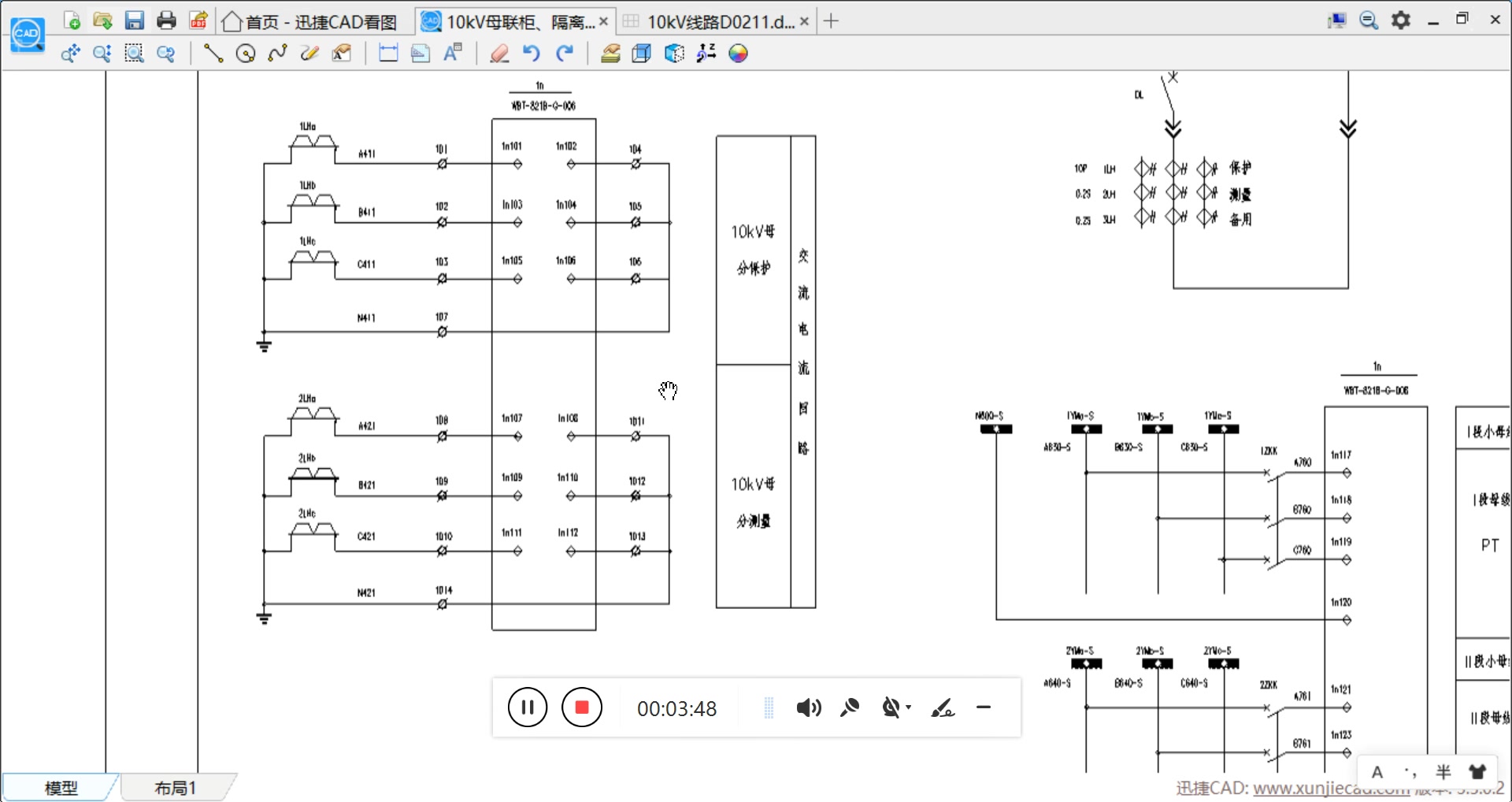Open the www.xunjiecad.com link
Screen dimensions: 1512x802
pos(1331,789)
